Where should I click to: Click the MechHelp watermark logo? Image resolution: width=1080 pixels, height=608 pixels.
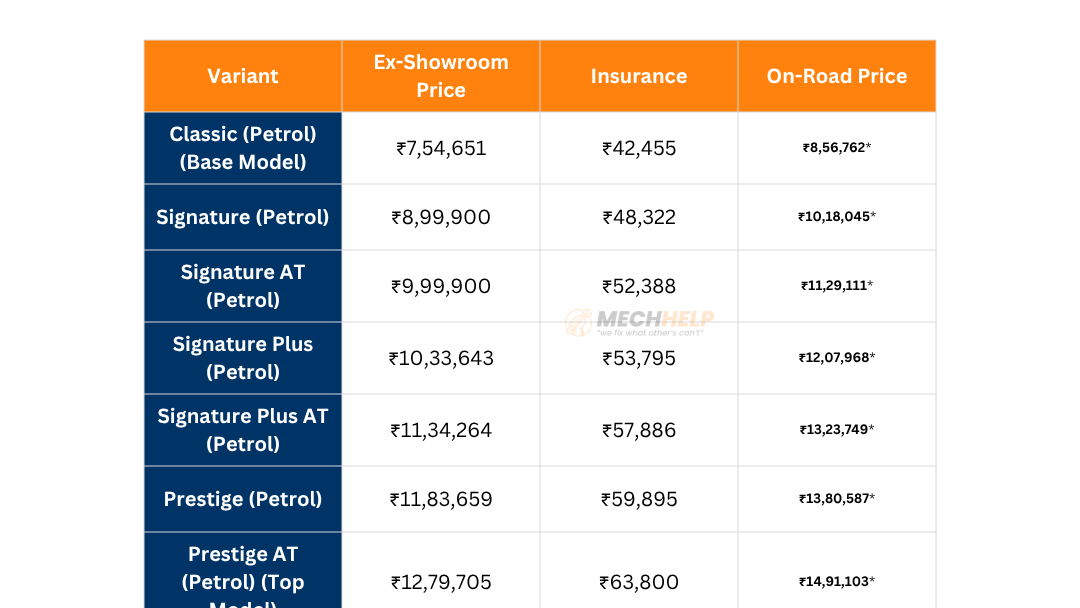tap(640, 322)
